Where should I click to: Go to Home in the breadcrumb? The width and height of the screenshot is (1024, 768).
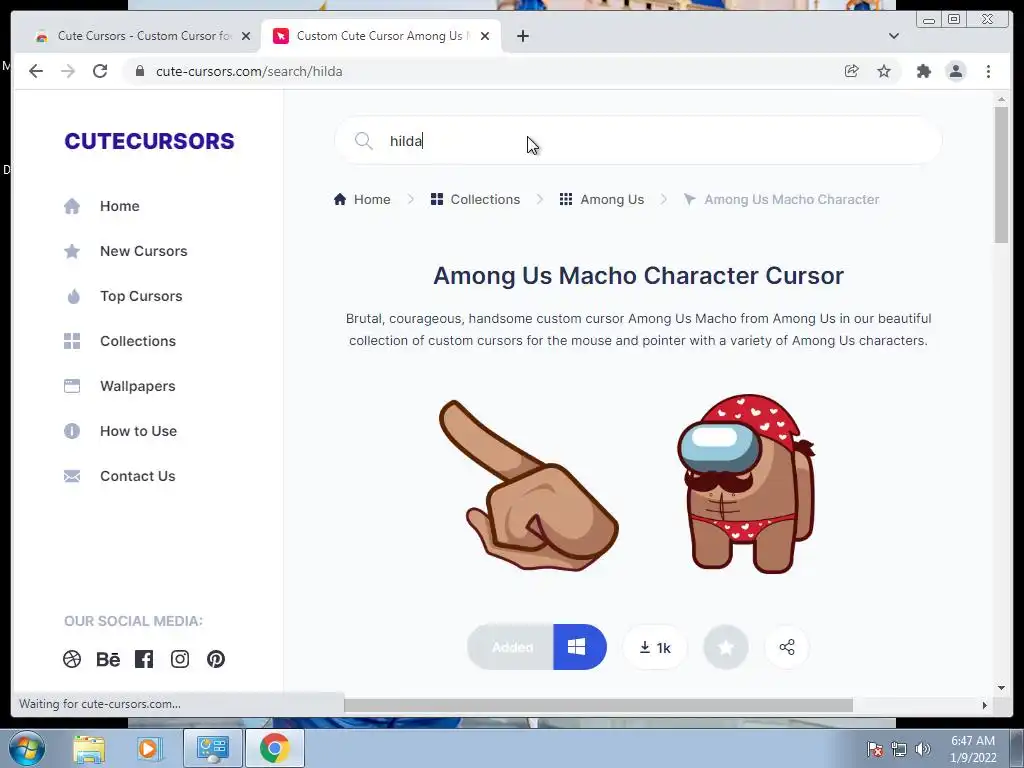pos(362,199)
